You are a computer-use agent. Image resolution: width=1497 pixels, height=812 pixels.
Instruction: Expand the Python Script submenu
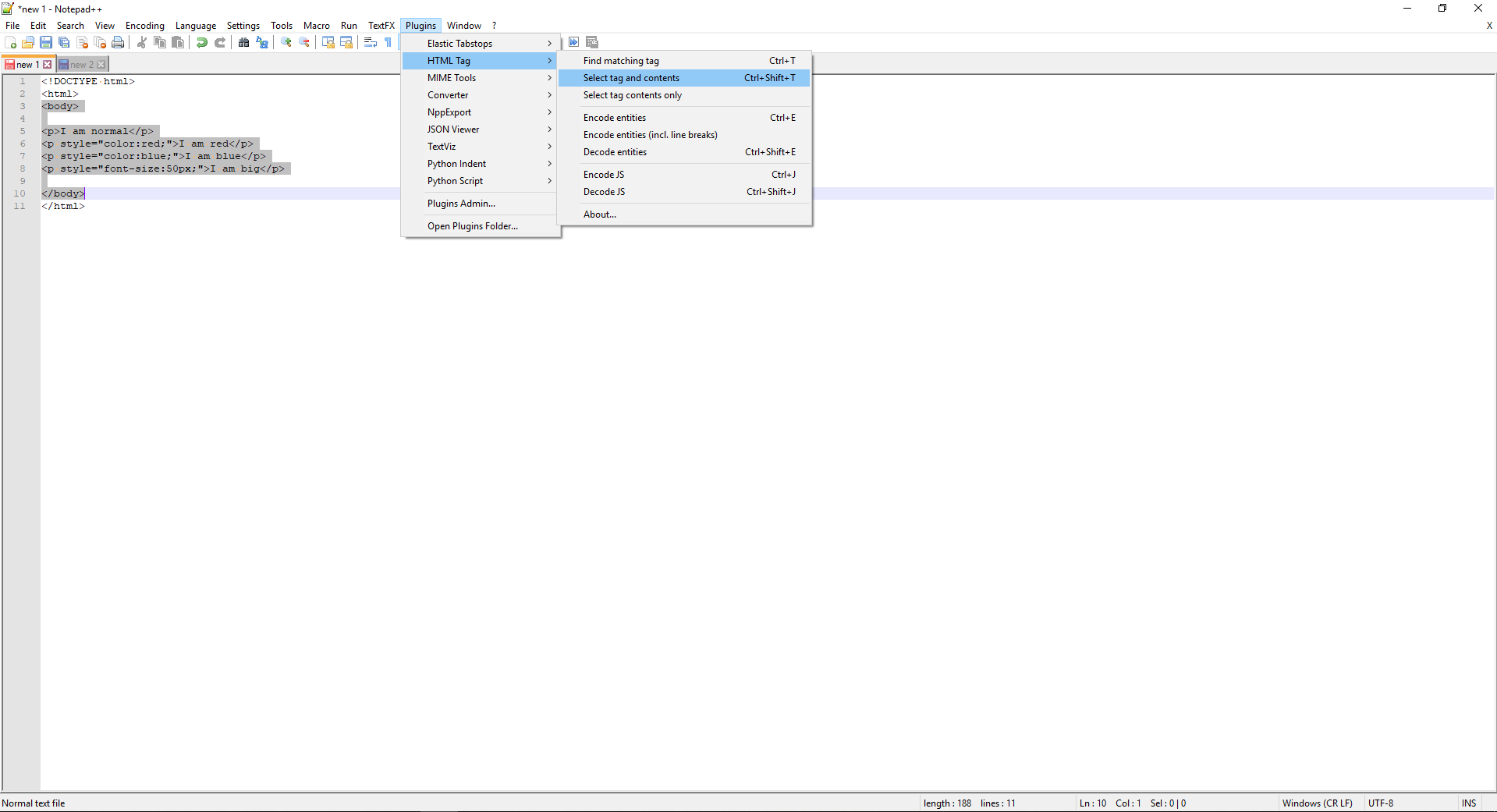pyautogui.click(x=481, y=181)
